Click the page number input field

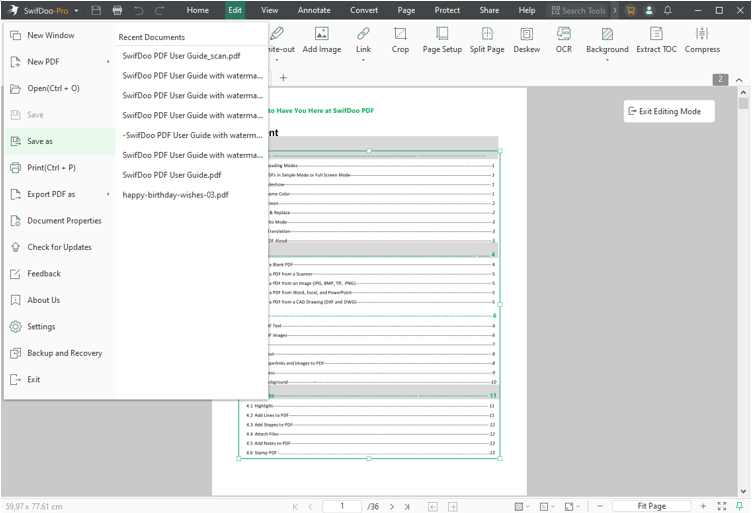[x=342, y=506]
